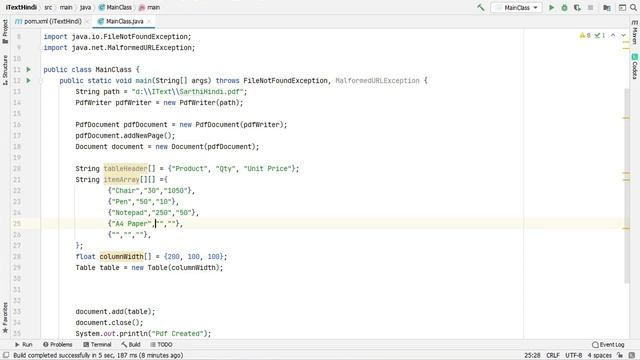Image resolution: width=640 pixels, height=360 pixels.
Task: Toggle tool window bars icon at status bar left
Action: (x=6, y=356)
